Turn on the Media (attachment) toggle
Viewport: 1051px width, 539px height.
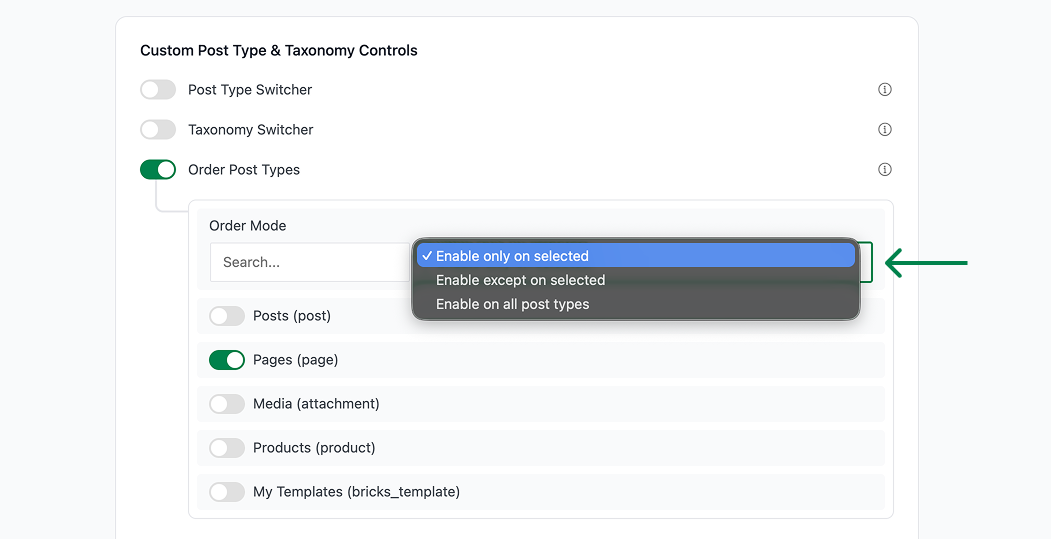tap(227, 404)
